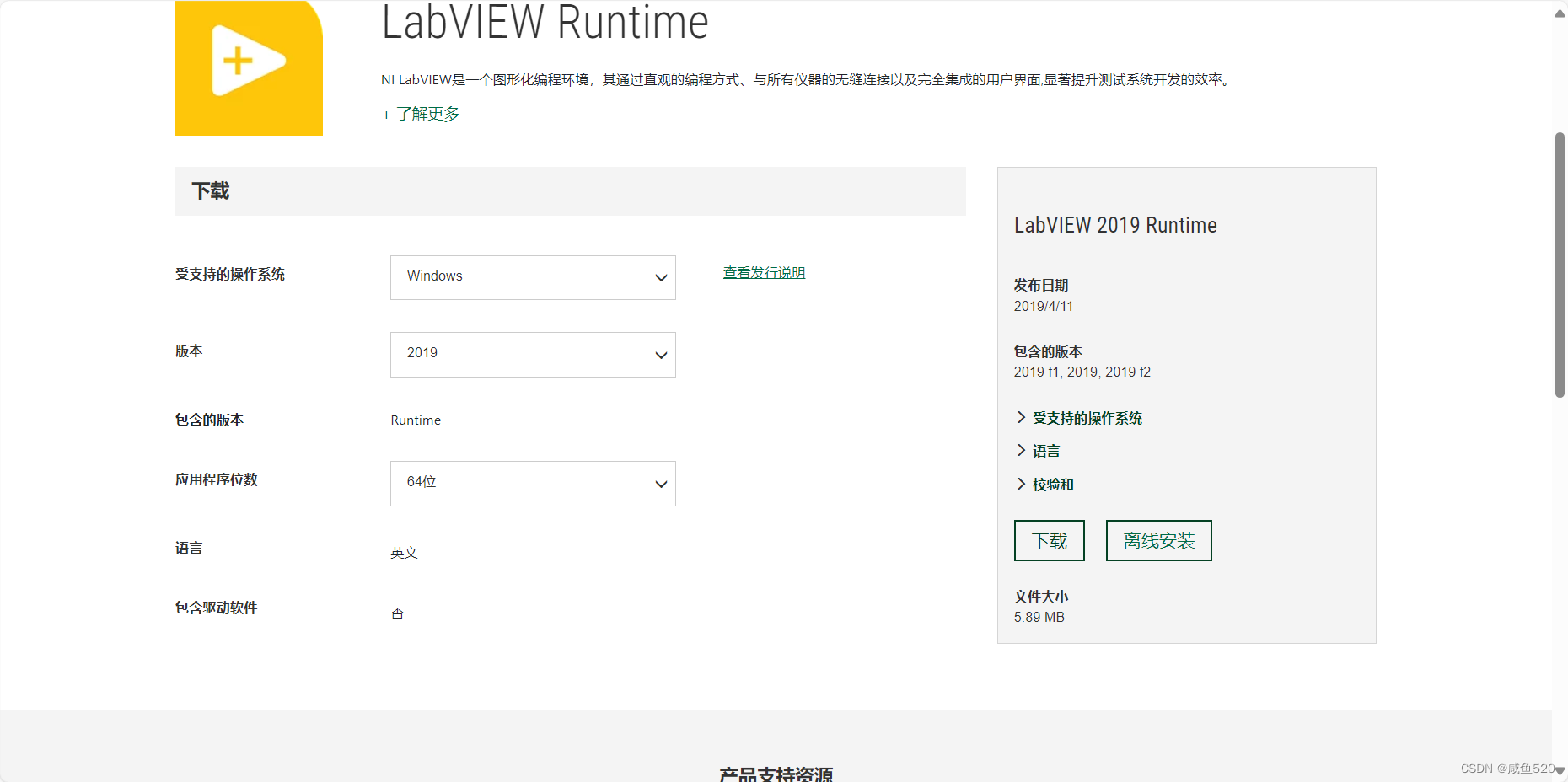Select the 英文 language value
This screenshot has height=782, width=1568.
pos(405,553)
